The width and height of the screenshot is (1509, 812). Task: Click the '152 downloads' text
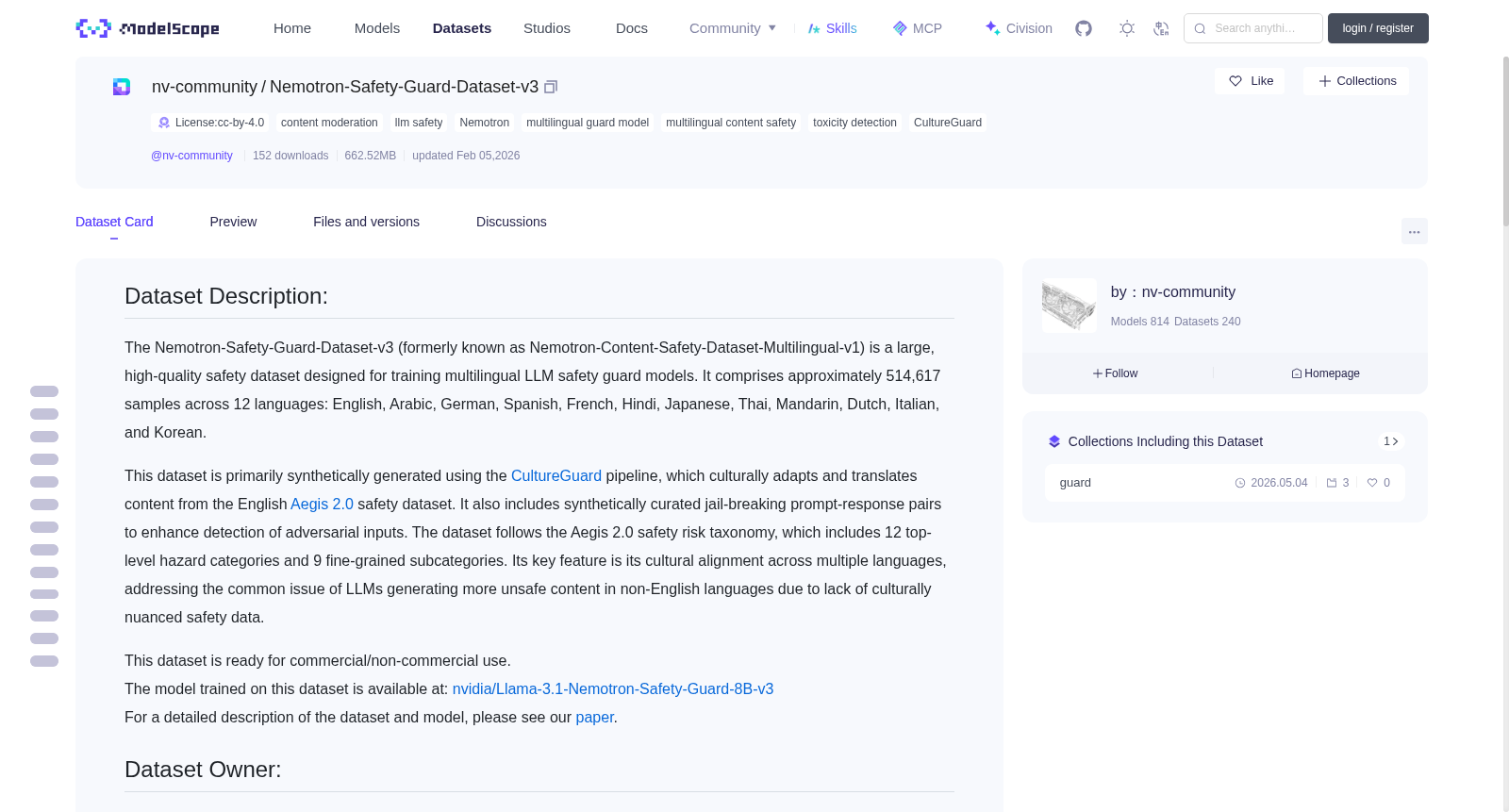(290, 156)
